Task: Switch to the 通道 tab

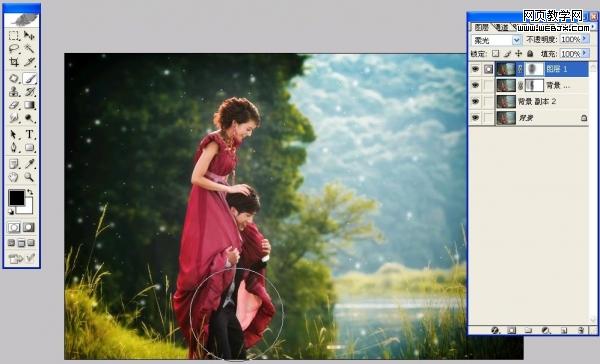Action: pyautogui.click(x=501, y=27)
